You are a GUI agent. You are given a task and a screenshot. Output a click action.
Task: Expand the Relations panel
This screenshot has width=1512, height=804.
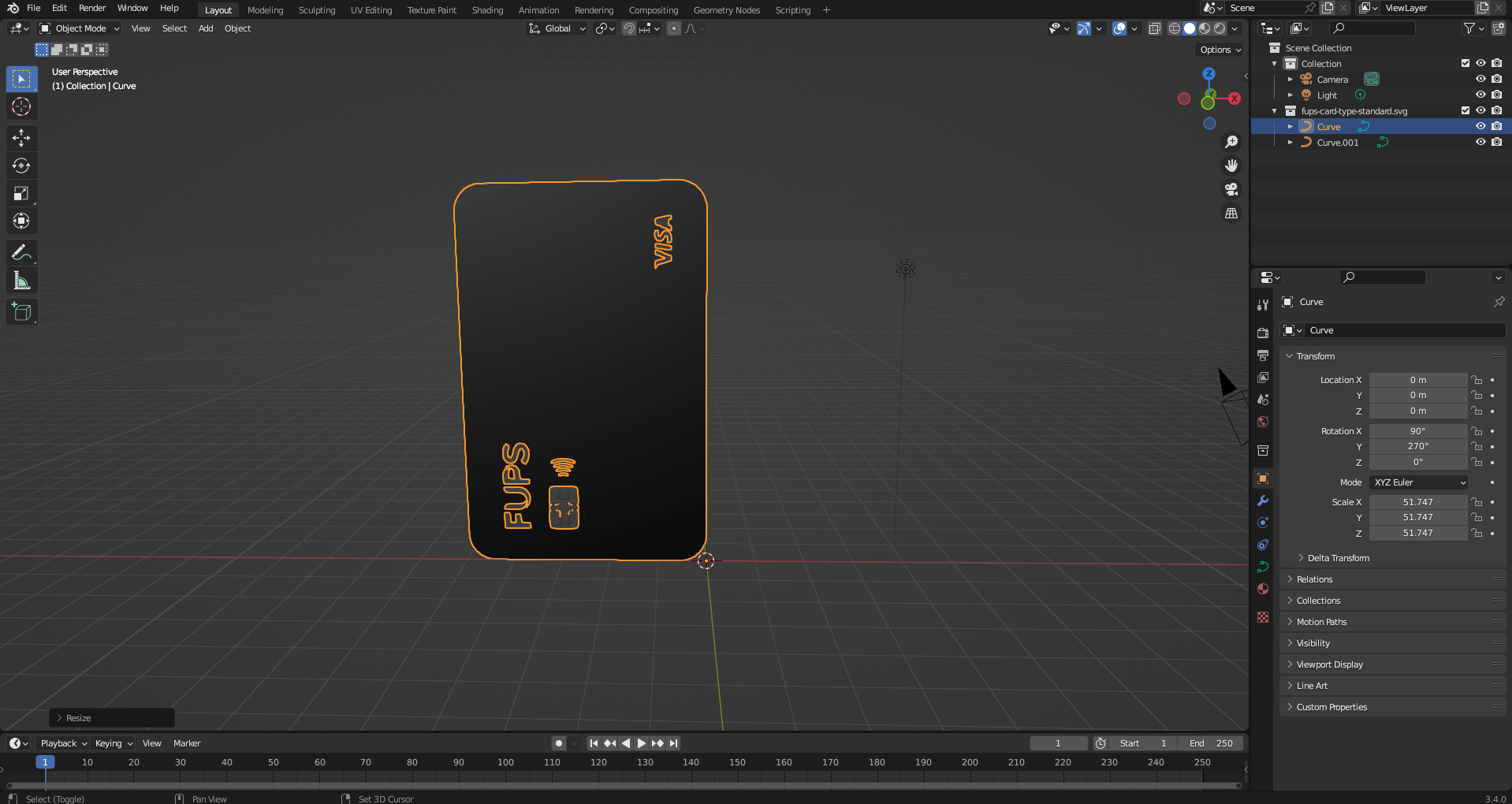pos(1314,579)
